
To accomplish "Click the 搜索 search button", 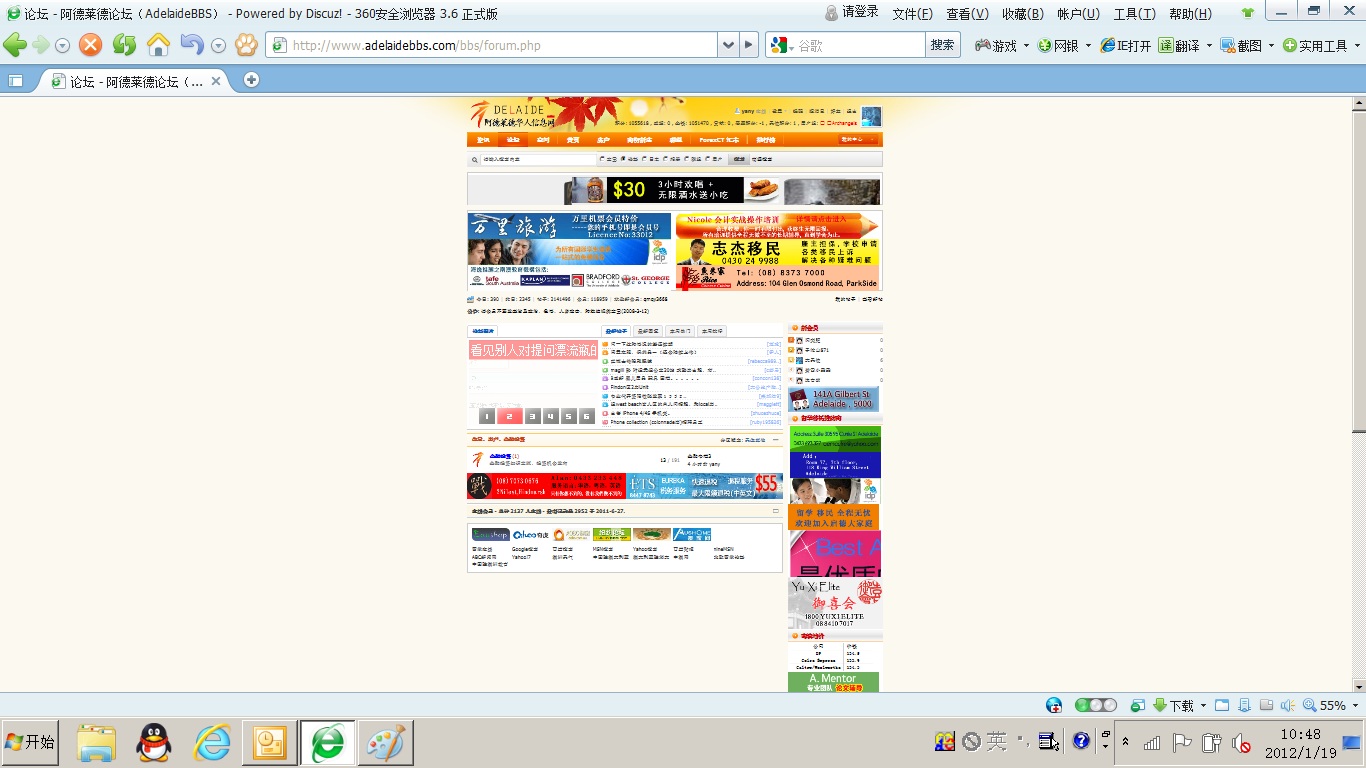I will 942,45.
